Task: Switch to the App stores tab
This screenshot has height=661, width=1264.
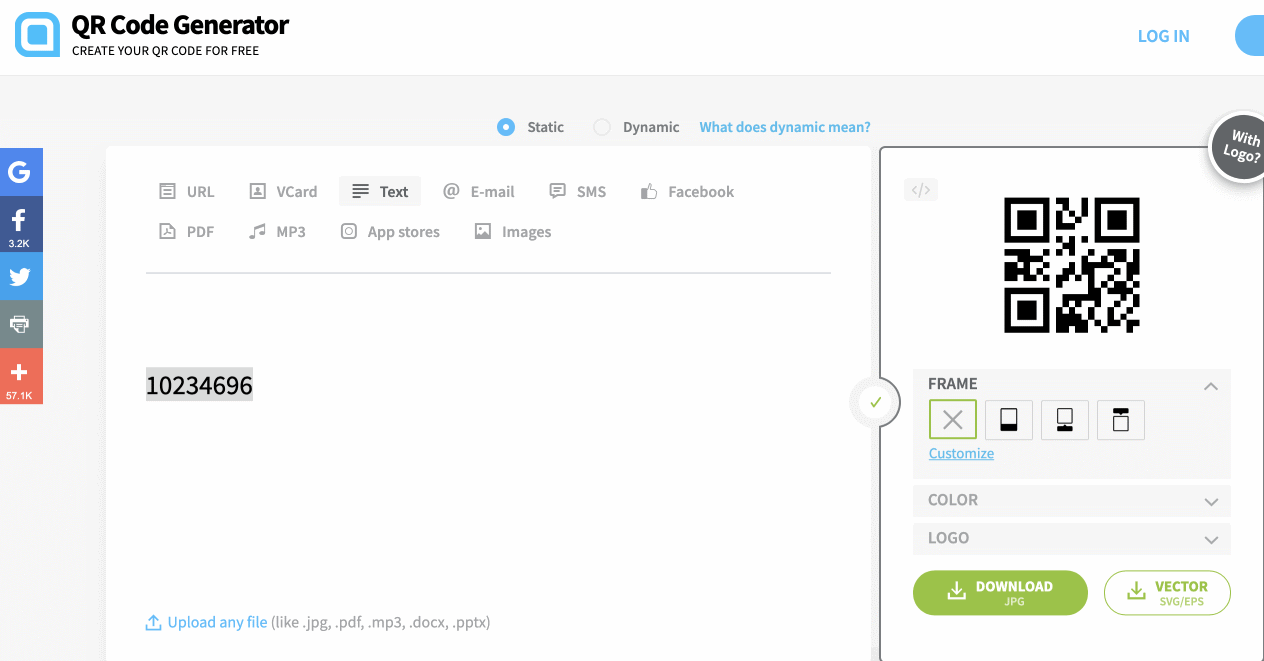Action: [390, 232]
